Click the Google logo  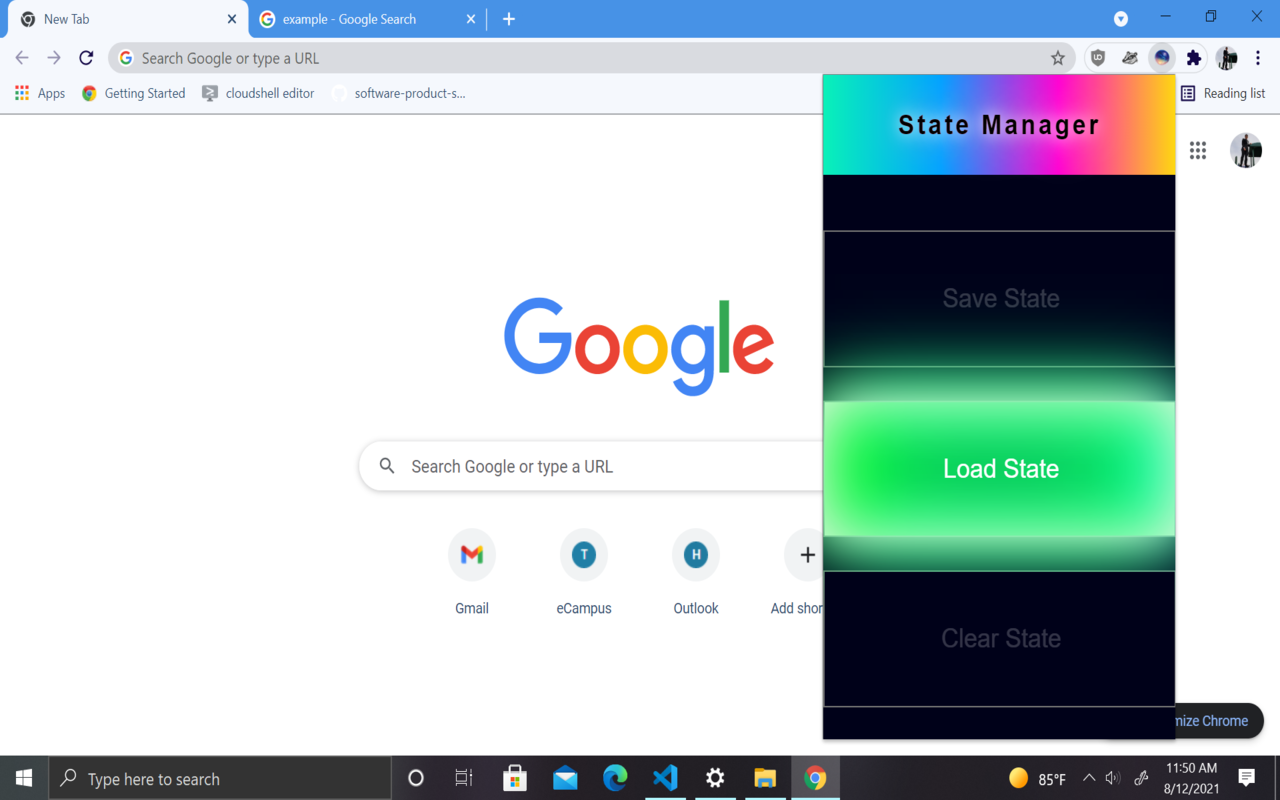tap(639, 346)
